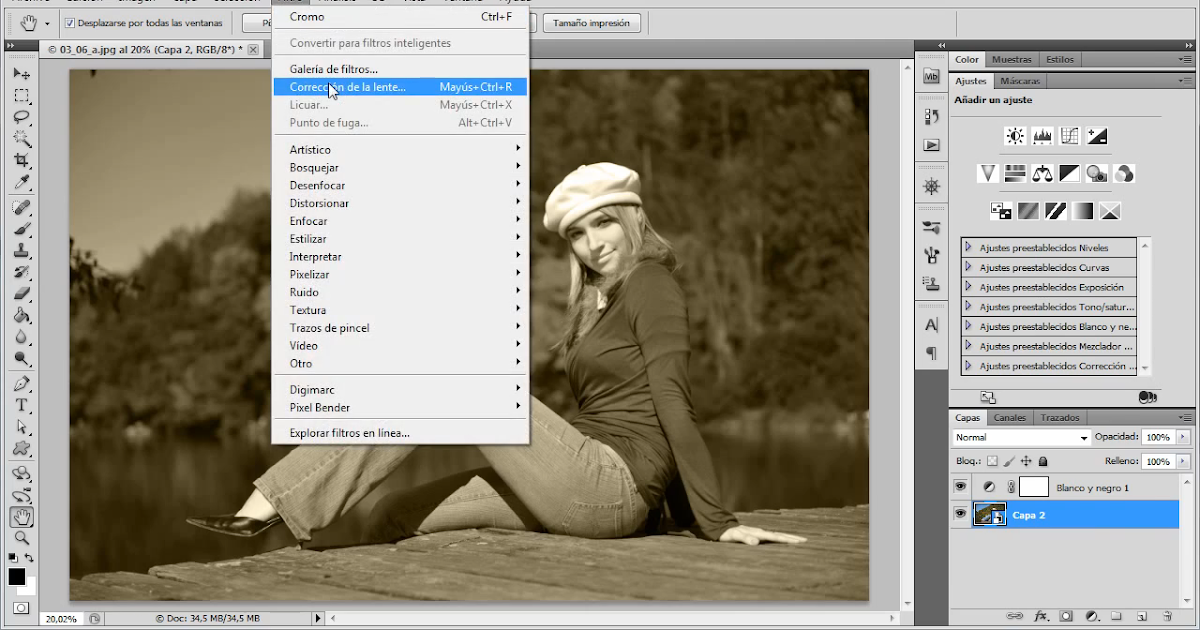1200x630 pixels.
Task: Click the foreground black color swatch
Action: pyautogui.click(x=17, y=577)
